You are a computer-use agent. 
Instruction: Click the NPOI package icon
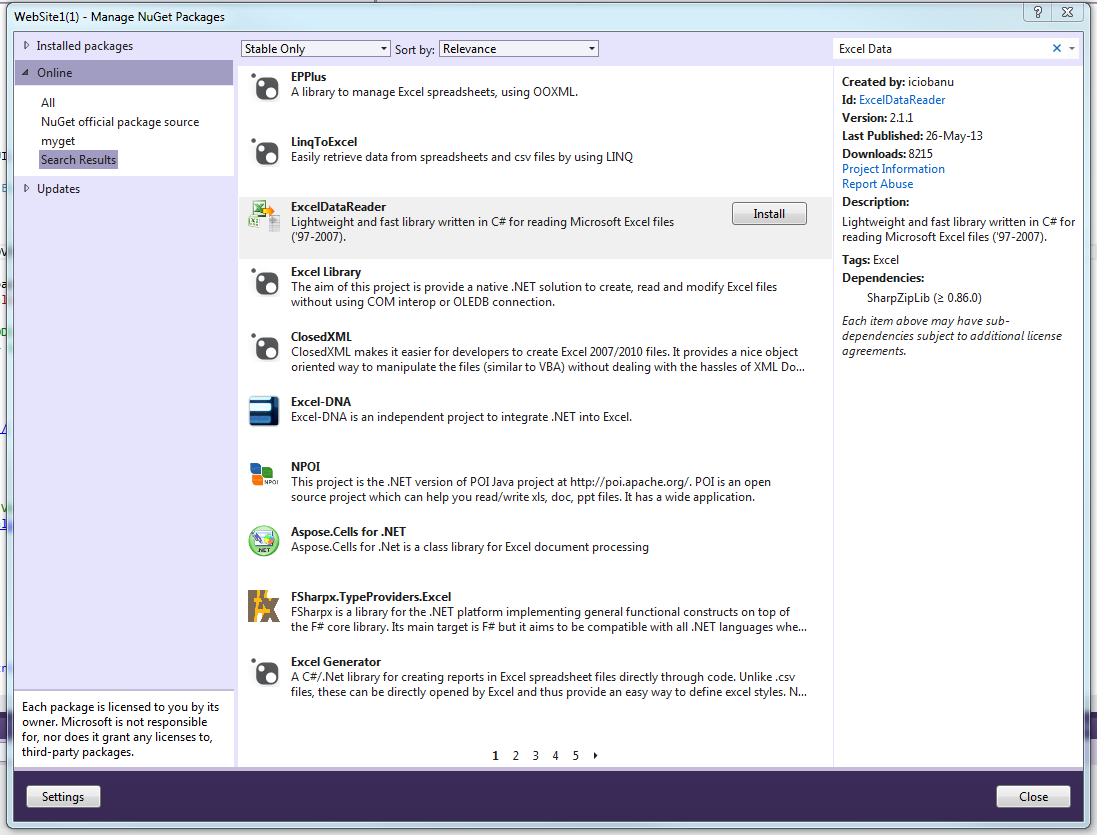(264, 475)
